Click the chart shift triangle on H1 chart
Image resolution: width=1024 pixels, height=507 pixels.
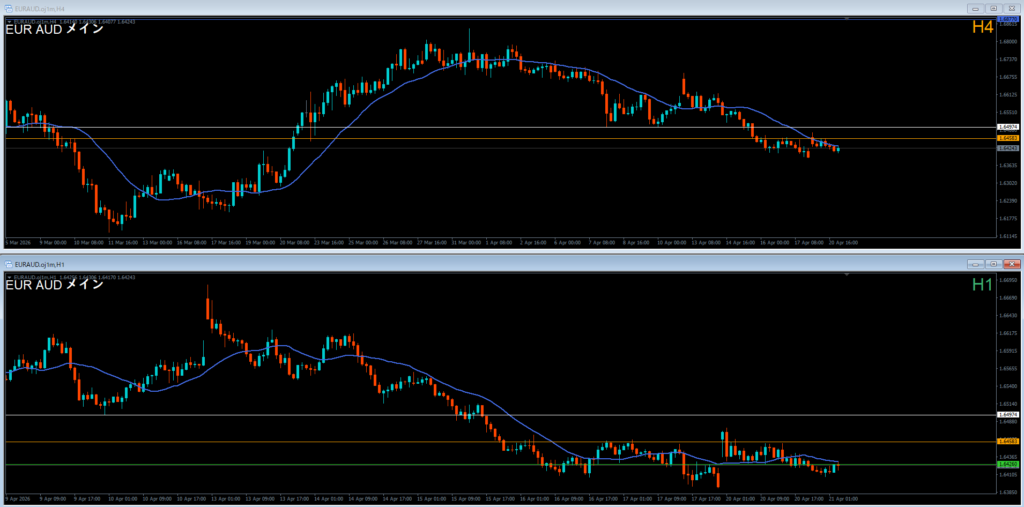[x=847, y=275]
